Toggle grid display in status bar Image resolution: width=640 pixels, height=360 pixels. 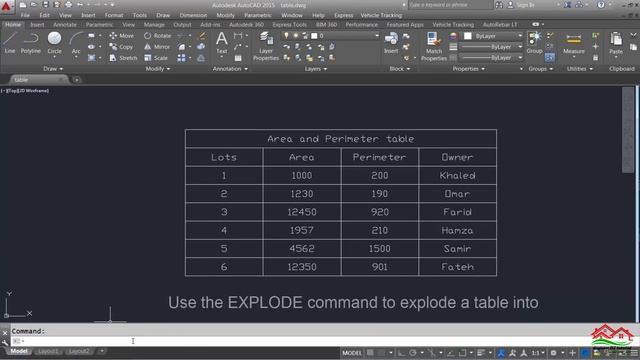pos(370,353)
